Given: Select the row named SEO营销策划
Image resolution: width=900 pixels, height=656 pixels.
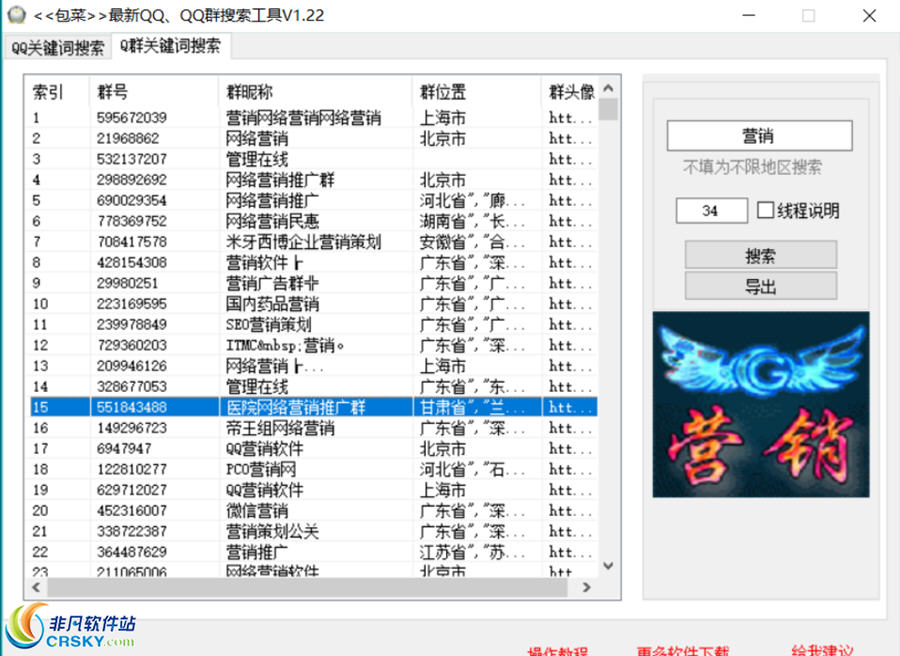Looking at the screenshot, I should (x=313, y=324).
